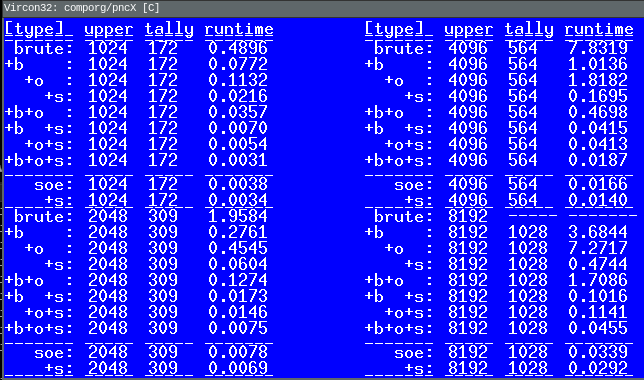The width and height of the screenshot is (644, 380).
Task: Select the soe runtime 0.0038
Action: coord(238,184)
